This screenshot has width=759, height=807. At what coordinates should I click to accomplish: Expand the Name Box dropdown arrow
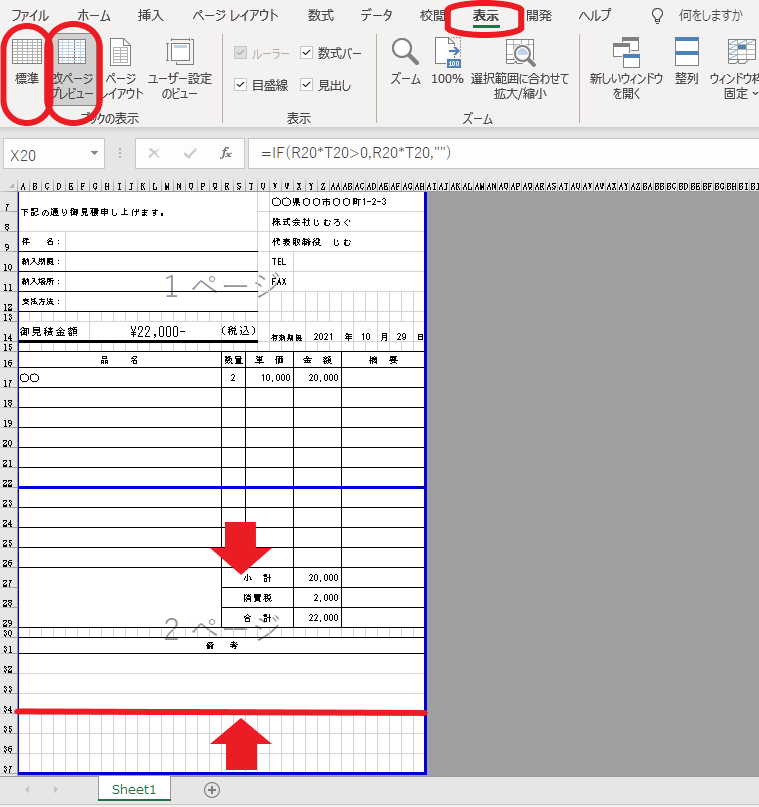[95, 154]
